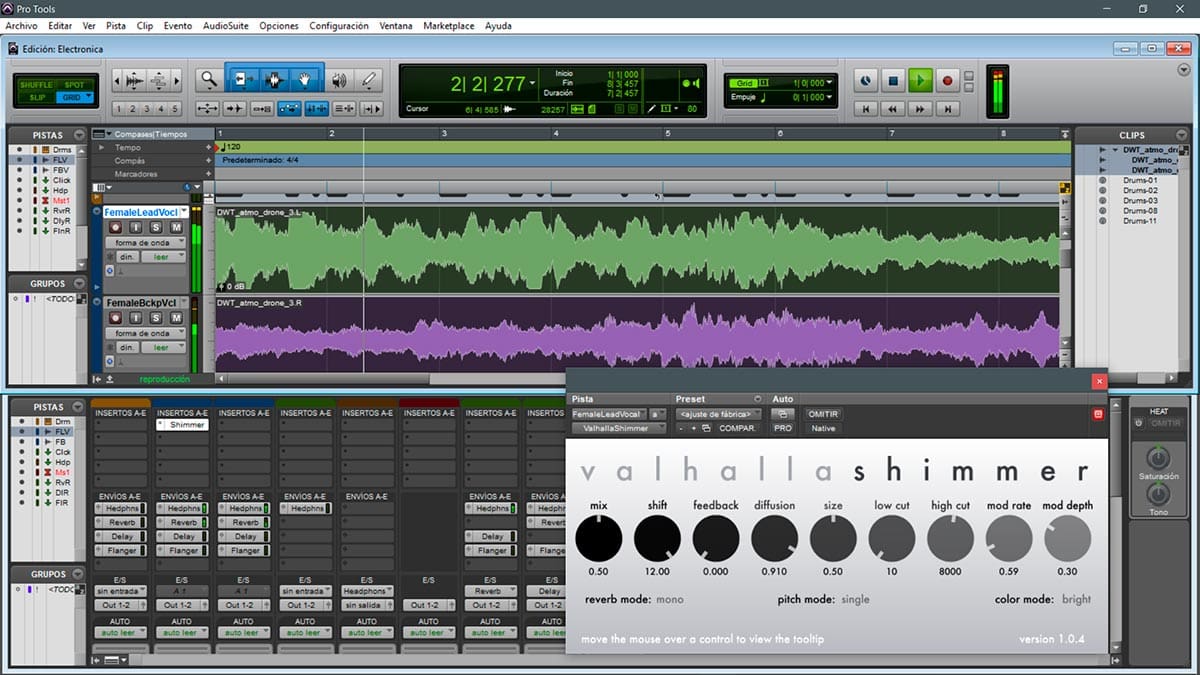Open the Marketplace menu

pyautogui.click(x=449, y=26)
